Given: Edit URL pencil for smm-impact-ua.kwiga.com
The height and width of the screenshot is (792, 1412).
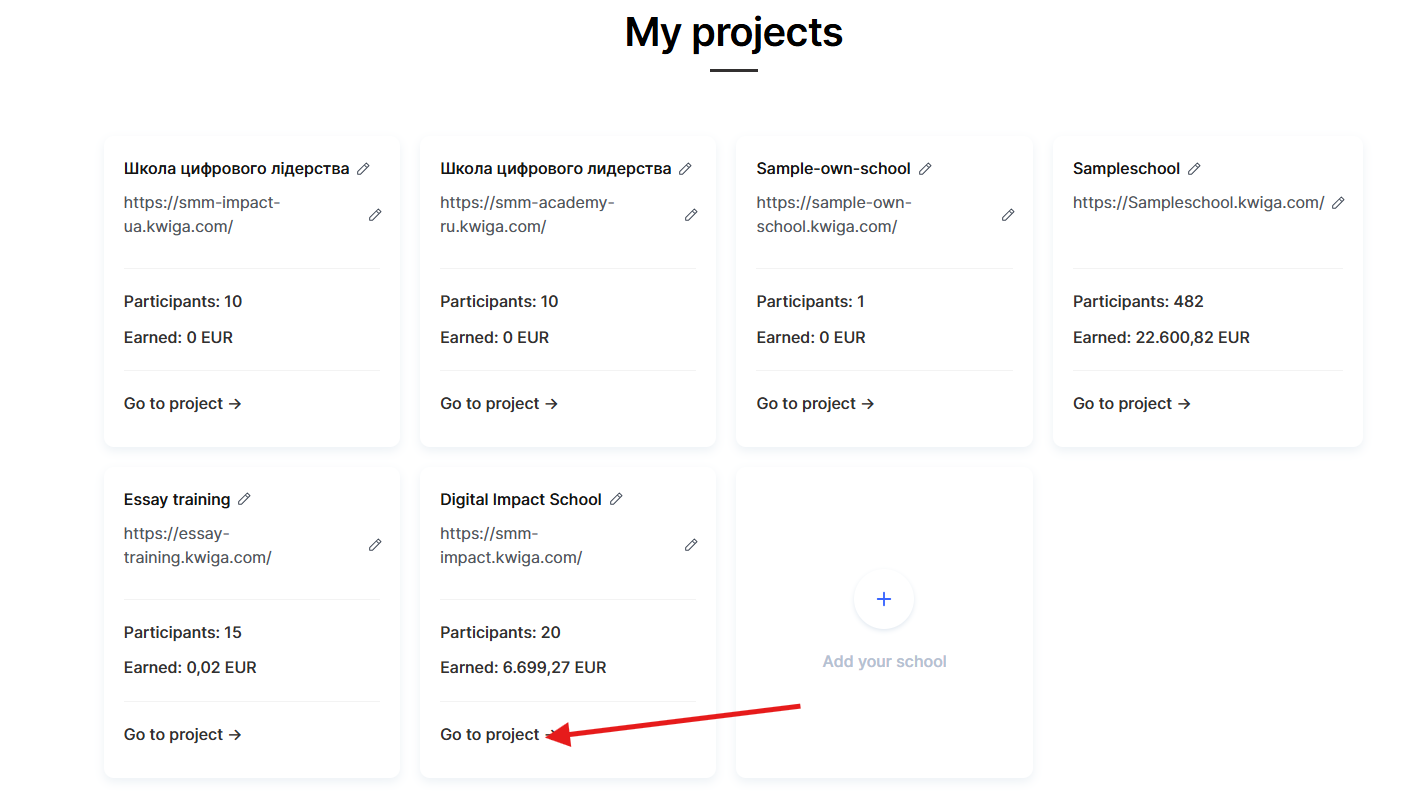Looking at the screenshot, I should point(375,215).
